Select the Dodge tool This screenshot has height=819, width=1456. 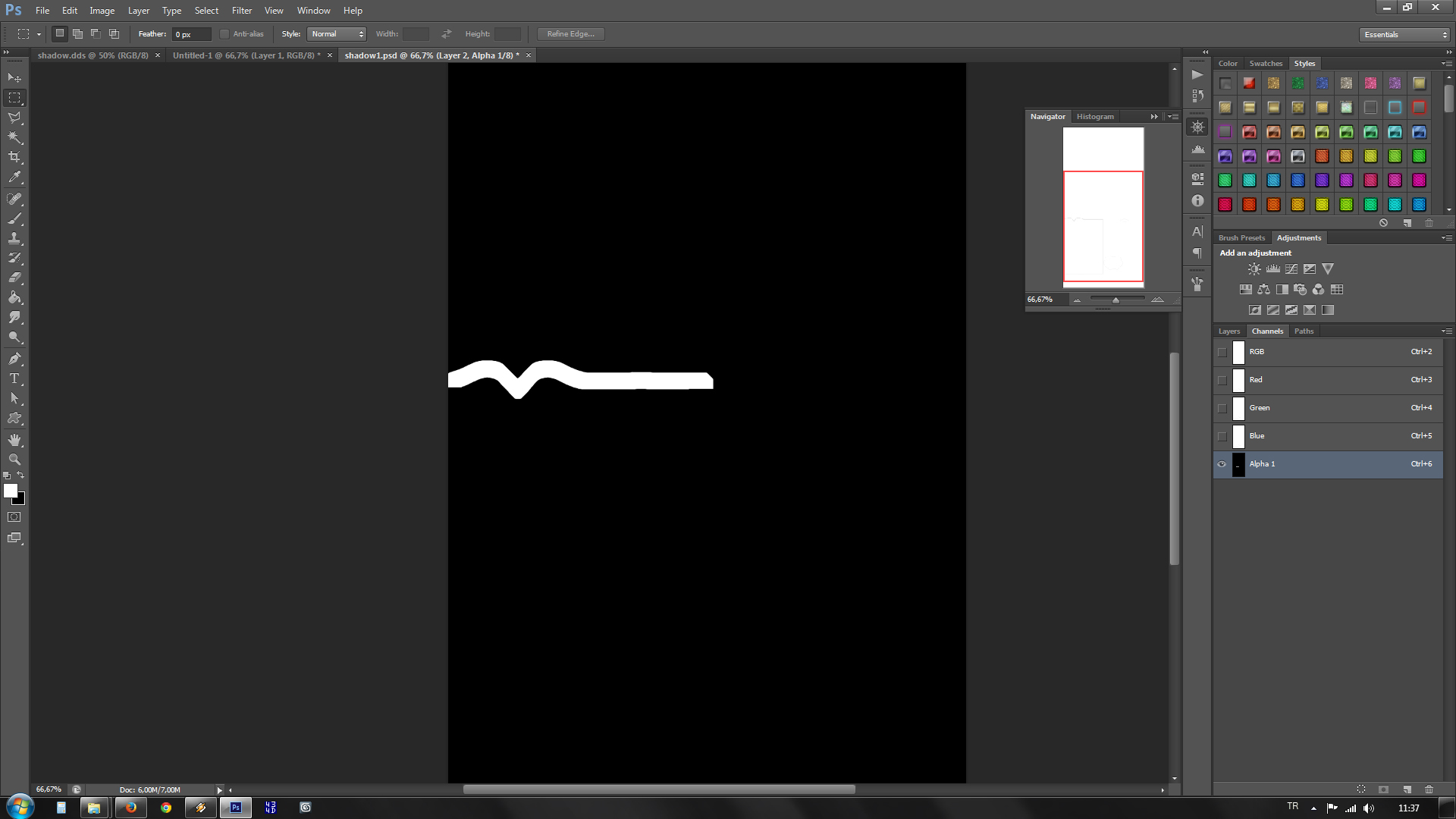coord(14,337)
